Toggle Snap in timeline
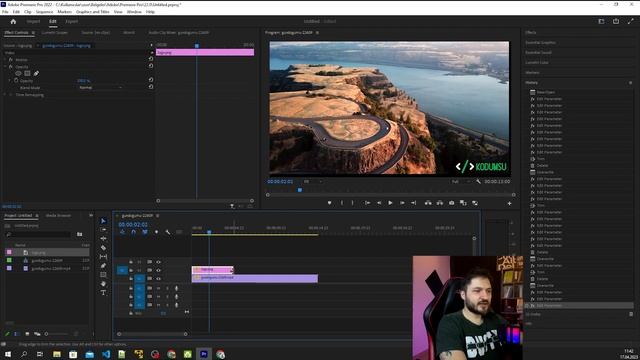The width and height of the screenshot is (640, 360). click(133, 232)
